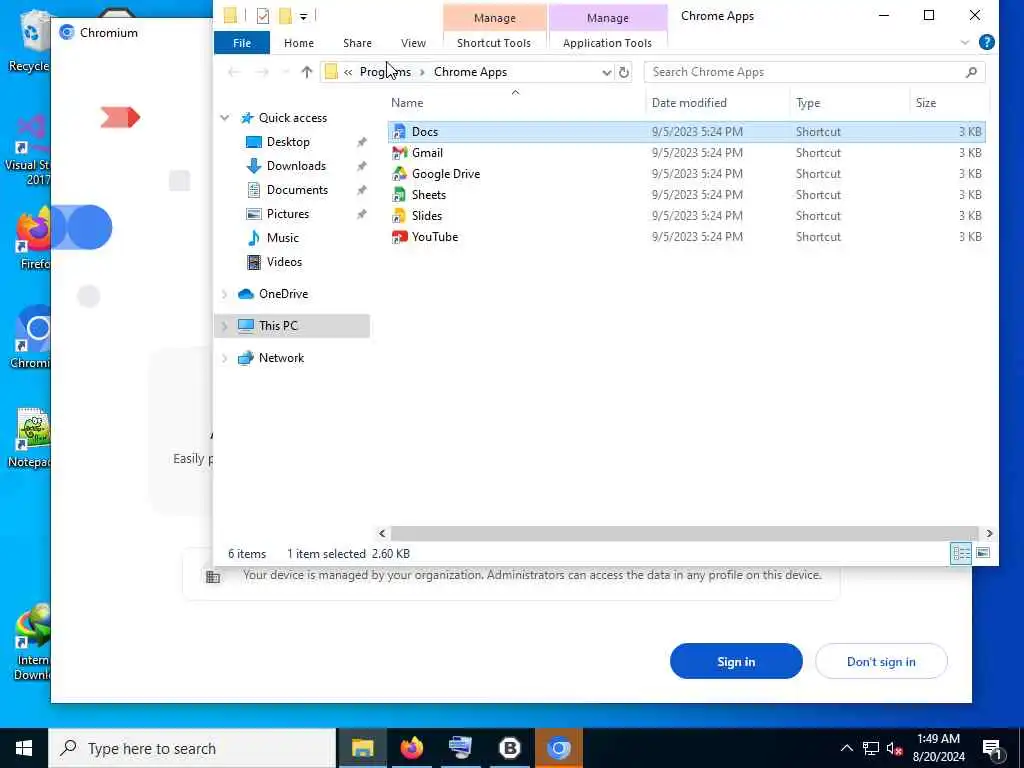Open Explorer help question mark icon
1024x768 pixels.
987,42
